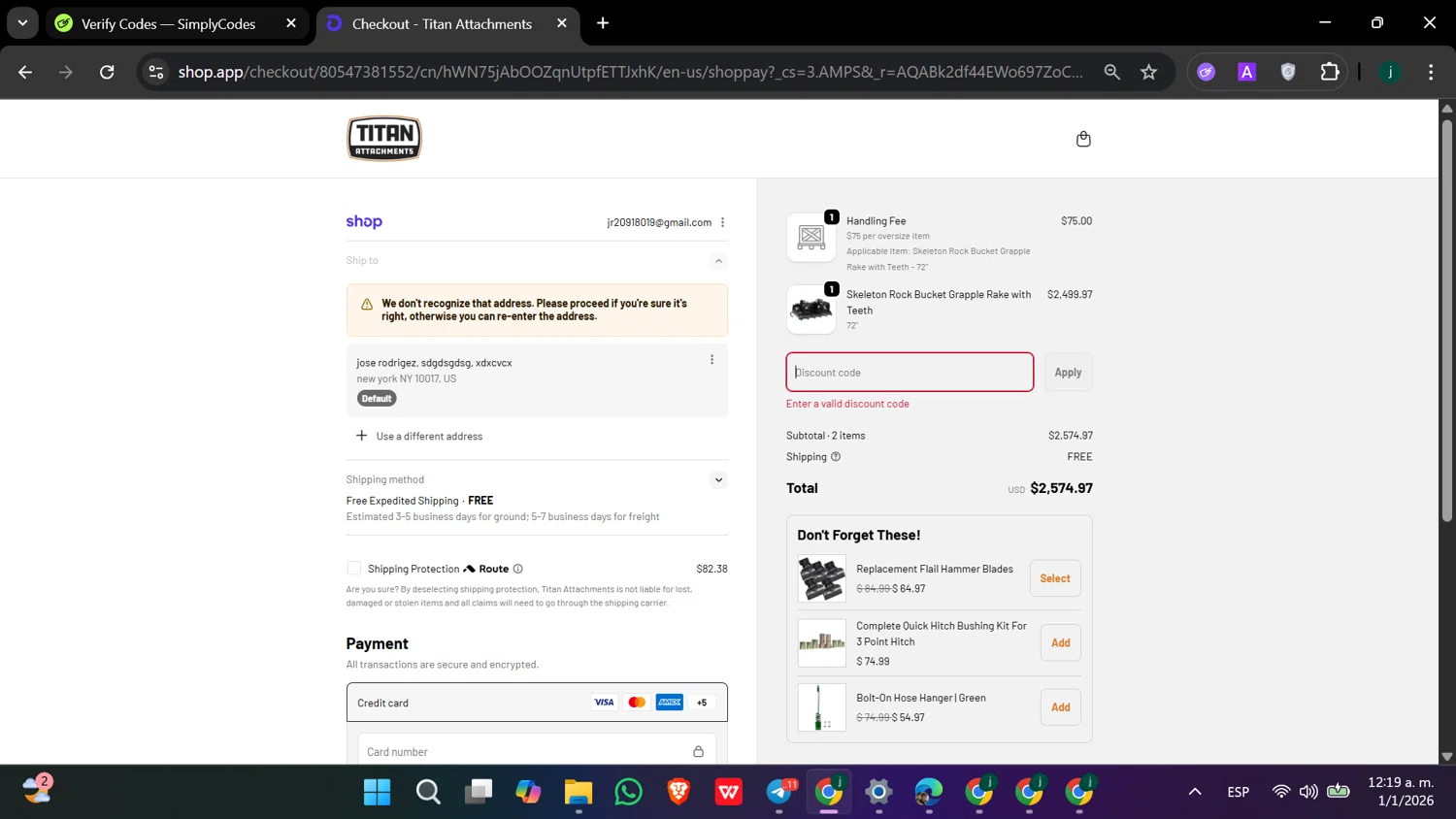Enable Shipping Protection checkbox
This screenshot has width=1456, height=819.
(x=354, y=569)
